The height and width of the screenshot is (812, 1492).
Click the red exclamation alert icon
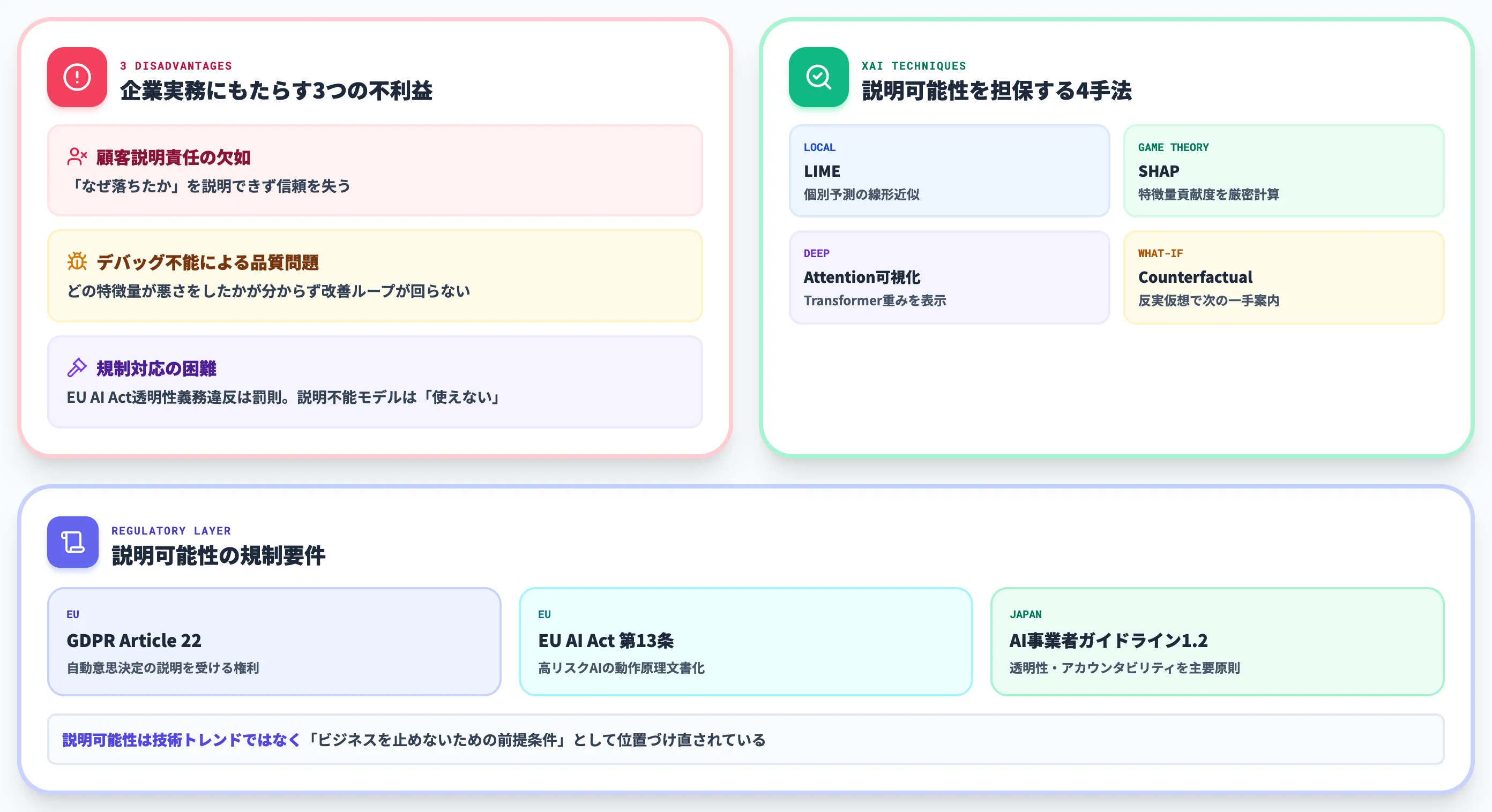[77, 77]
